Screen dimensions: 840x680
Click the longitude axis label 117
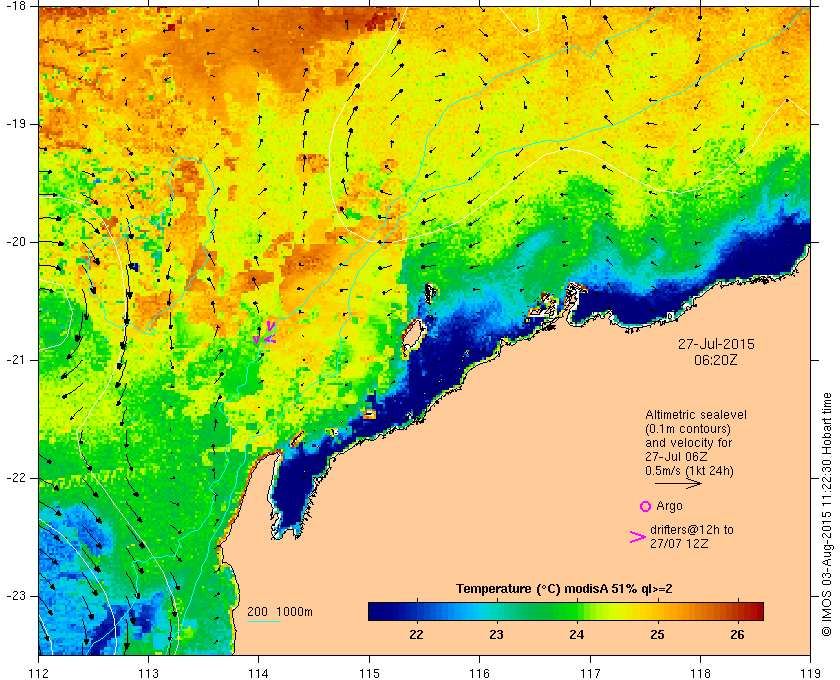[590, 672]
